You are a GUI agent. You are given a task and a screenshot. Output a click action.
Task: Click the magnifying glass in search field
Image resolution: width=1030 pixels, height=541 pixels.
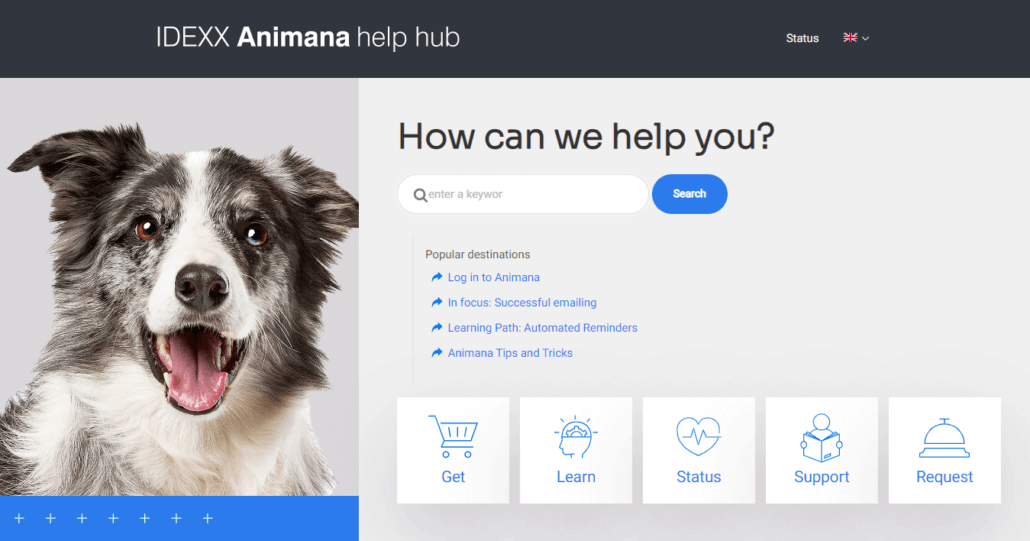coord(420,195)
